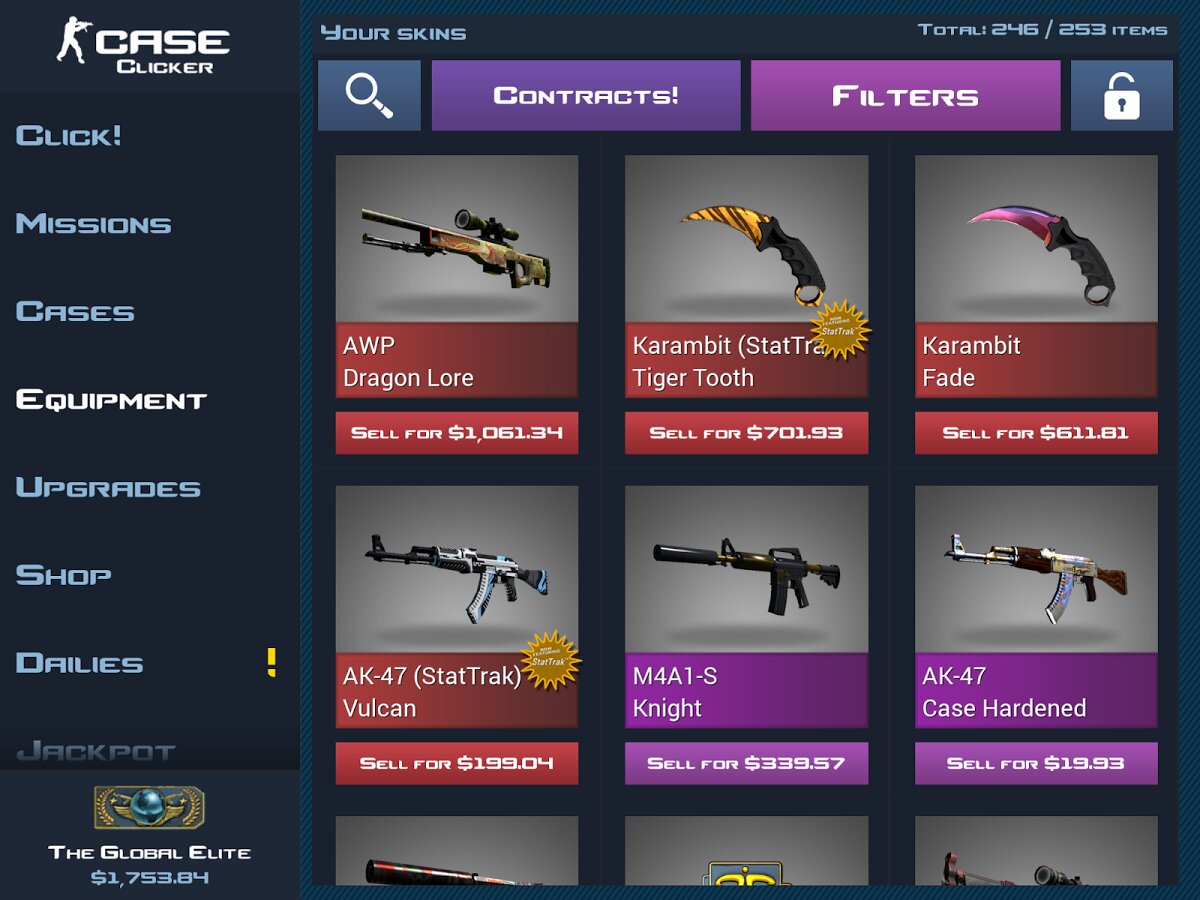Open the Missions section
This screenshot has height=900, width=1200.
click(x=93, y=223)
